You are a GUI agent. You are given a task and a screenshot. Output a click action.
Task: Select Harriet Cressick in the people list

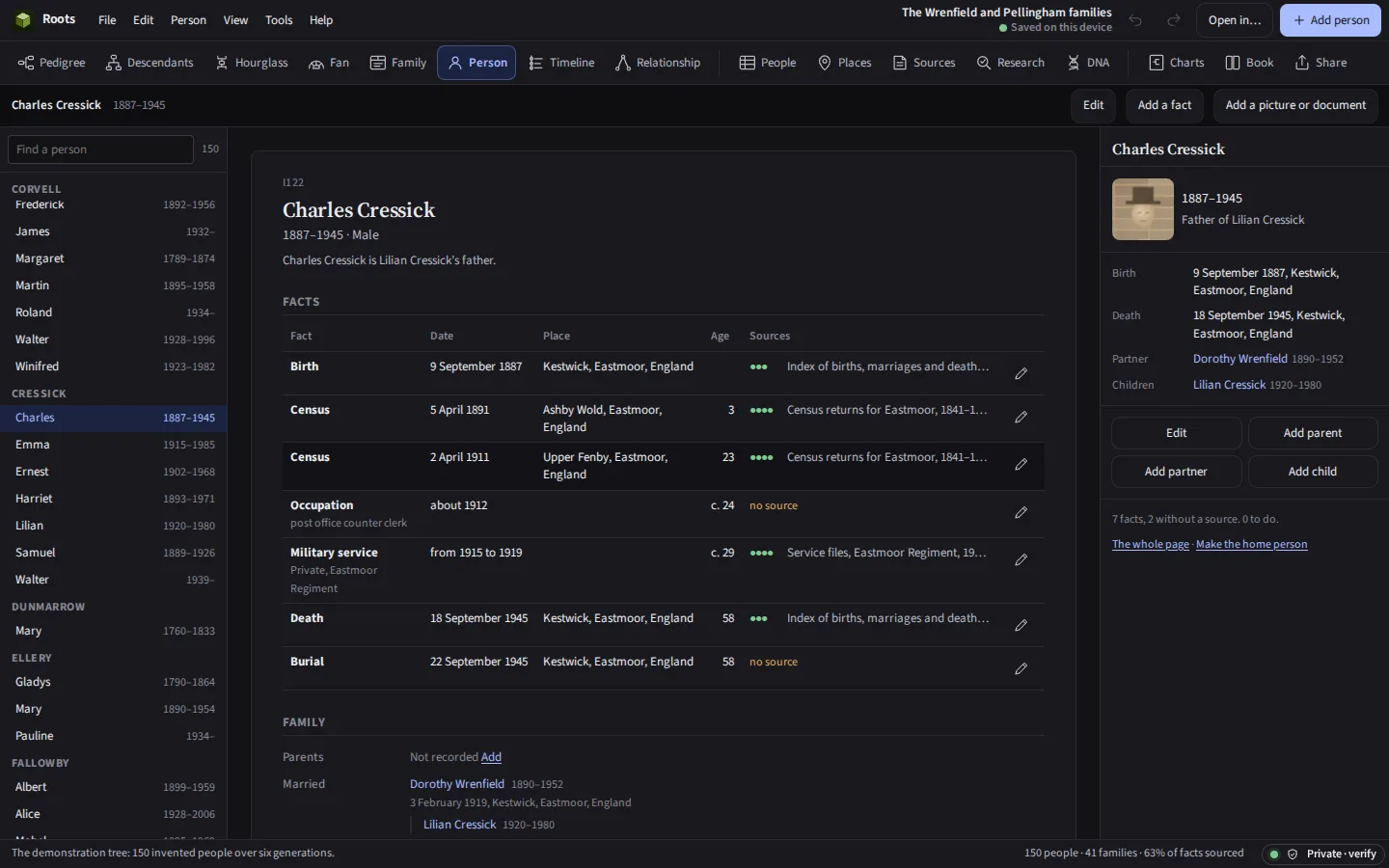coord(114,499)
